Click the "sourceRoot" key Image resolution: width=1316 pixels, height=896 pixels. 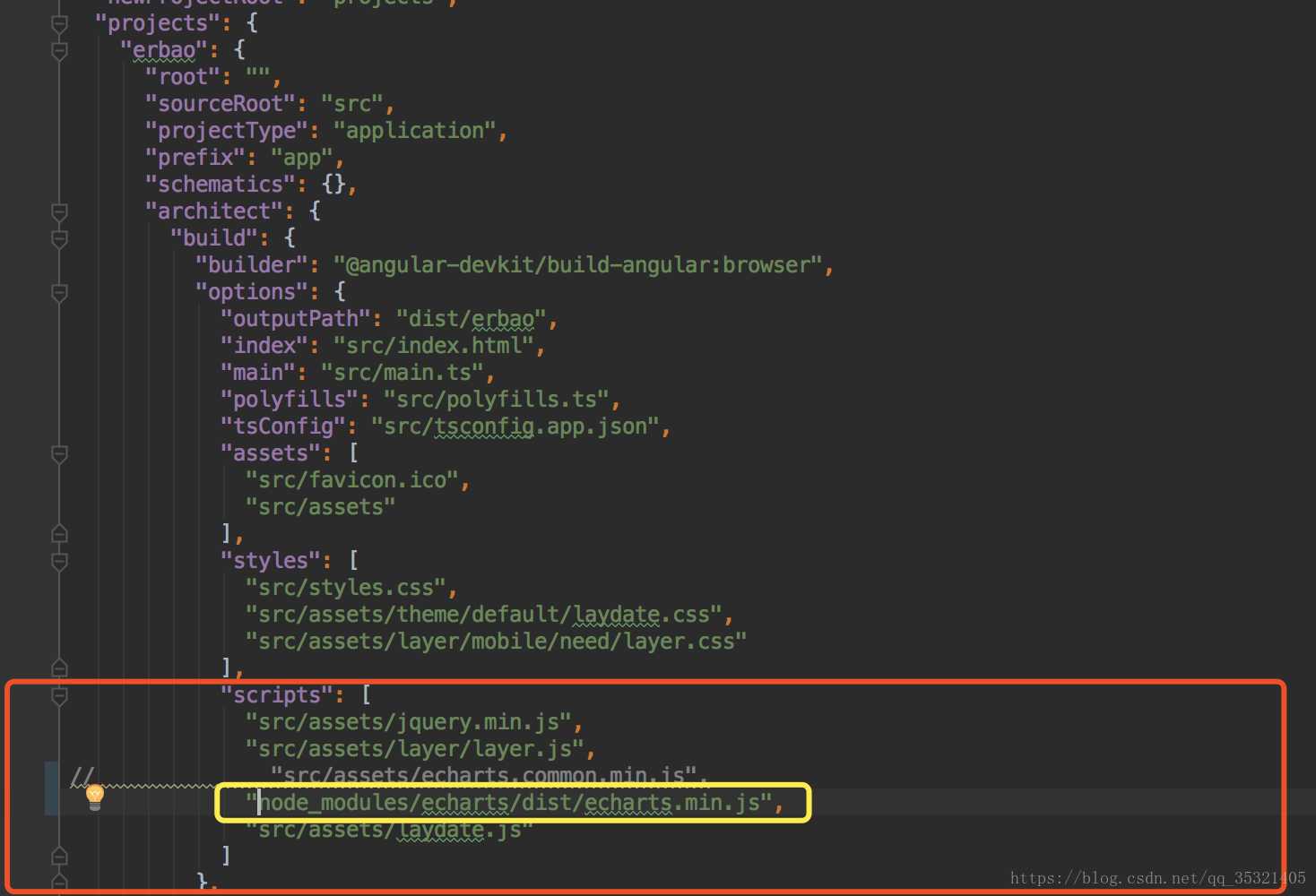[x=220, y=104]
